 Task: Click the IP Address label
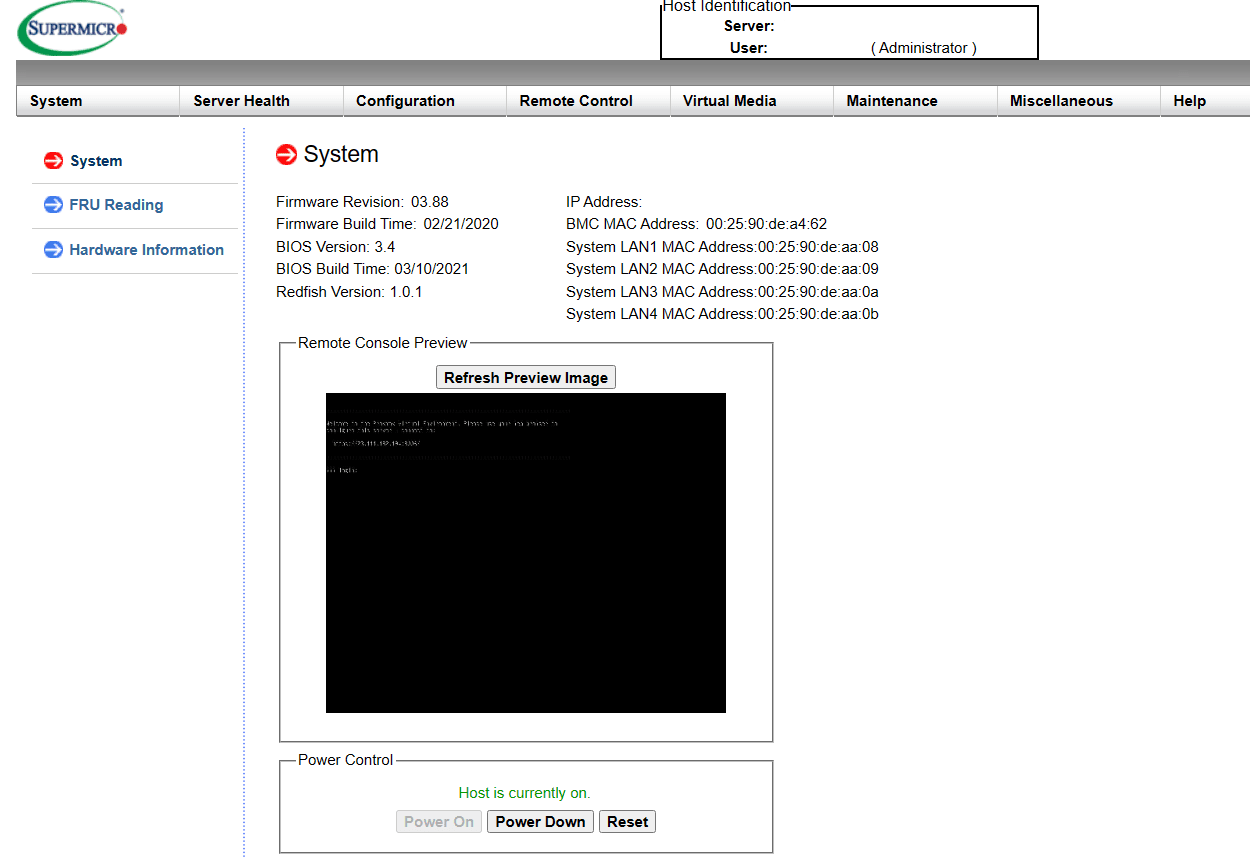[x=604, y=202]
